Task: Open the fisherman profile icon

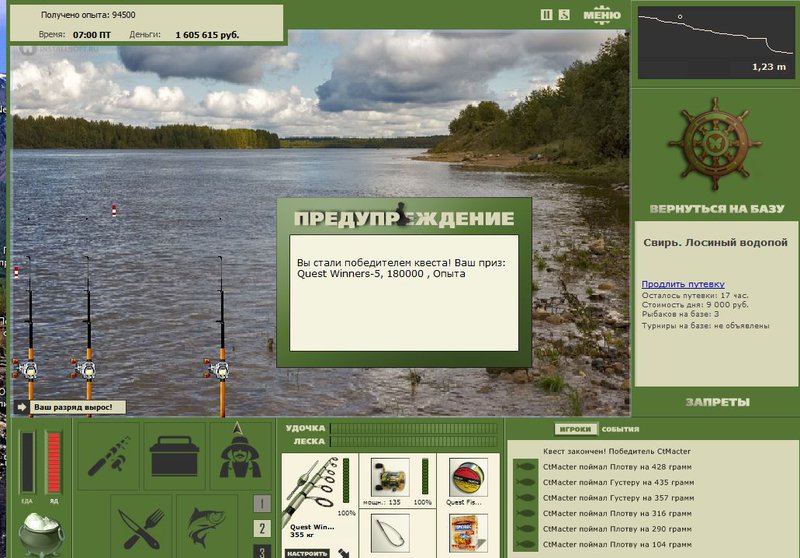Action: 240,456
